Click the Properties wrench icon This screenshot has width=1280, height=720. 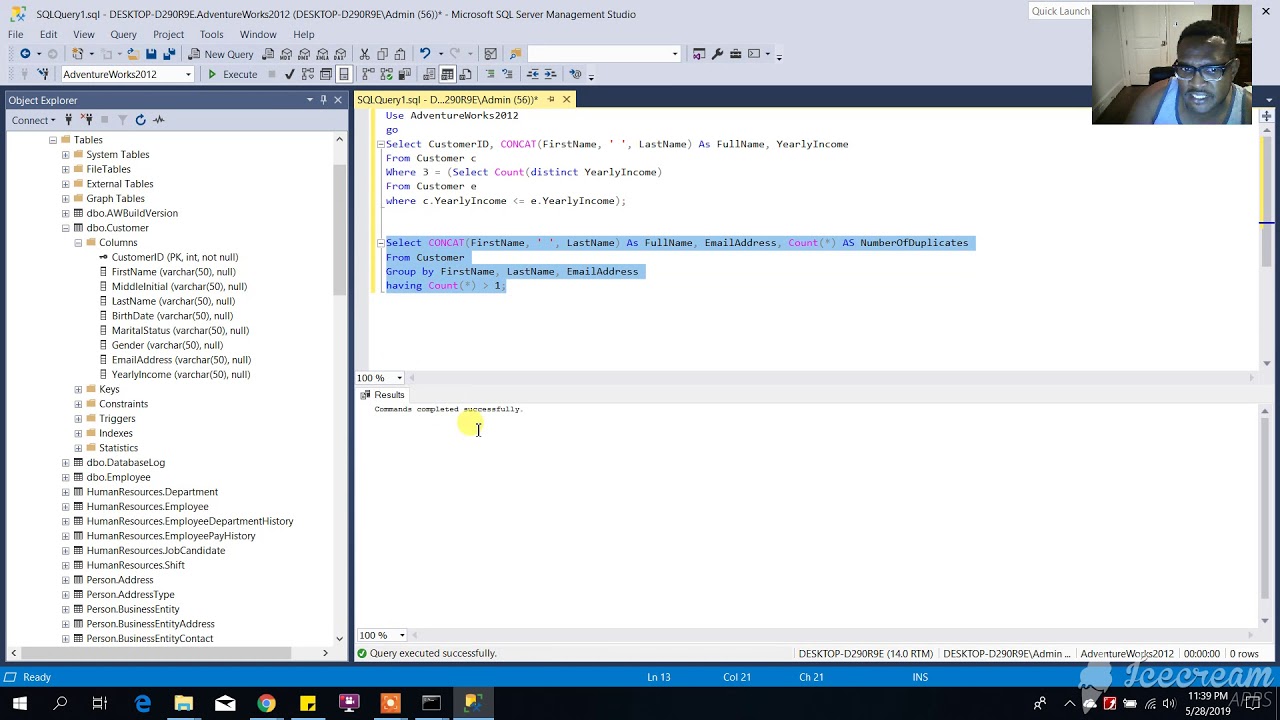[717, 54]
